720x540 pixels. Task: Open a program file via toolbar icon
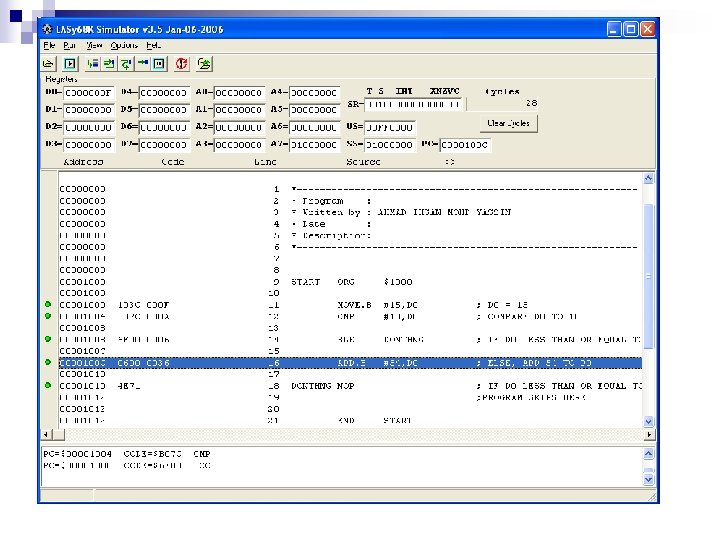pos(48,64)
